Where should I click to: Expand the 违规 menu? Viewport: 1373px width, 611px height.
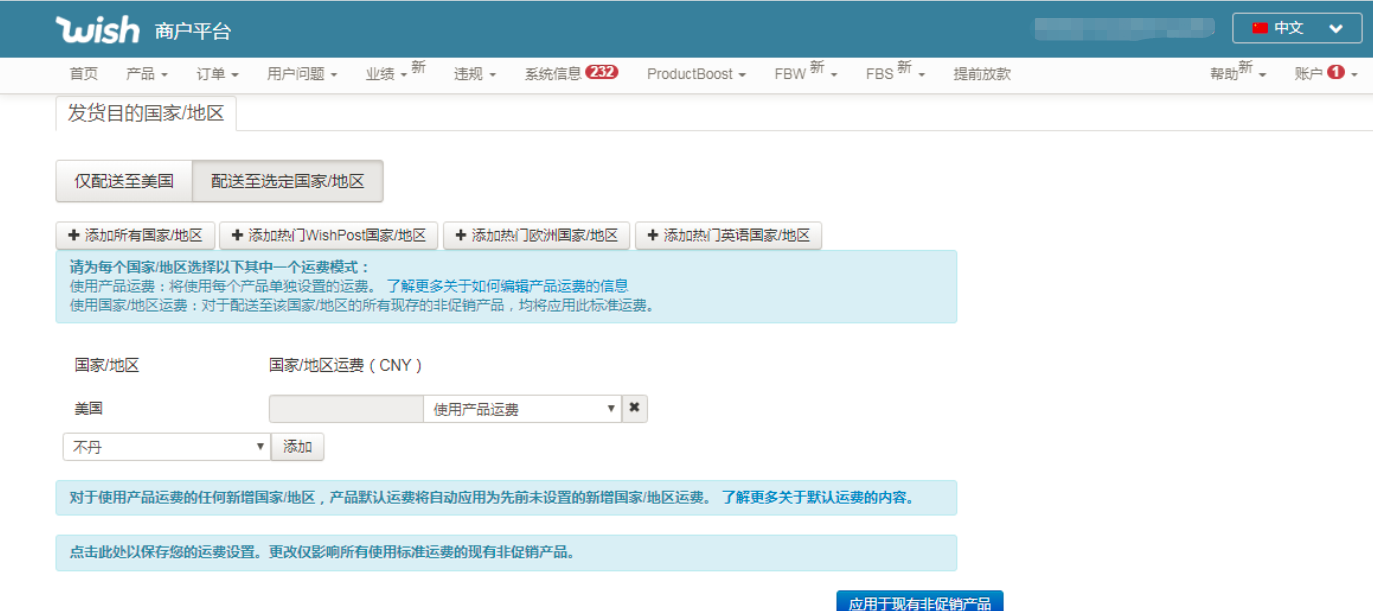(x=475, y=74)
